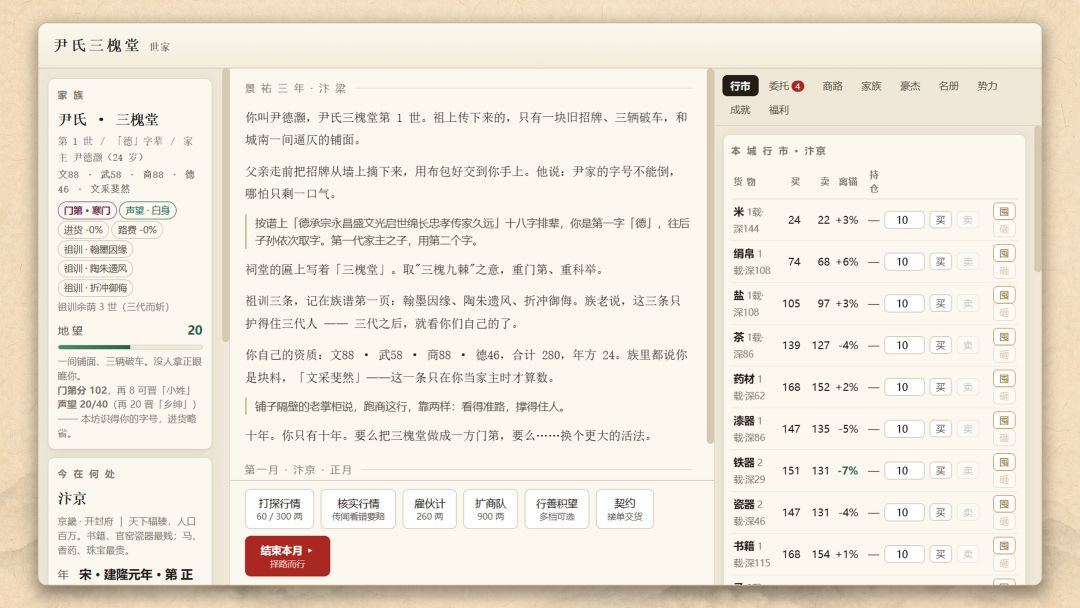Hoard 盐 with its 囤 button
The width and height of the screenshot is (1080, 608).
[1004, 295]
